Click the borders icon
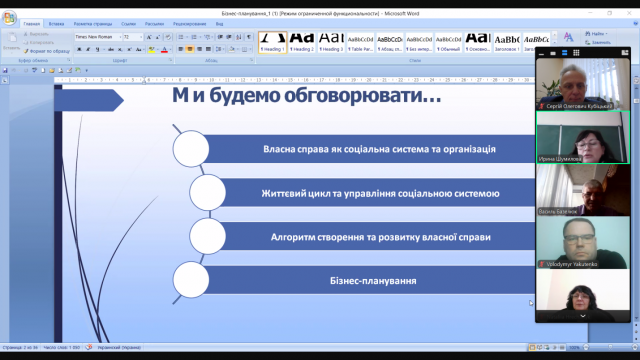The height and width of the screenshot is (360, 640). (x=244, y=49)
